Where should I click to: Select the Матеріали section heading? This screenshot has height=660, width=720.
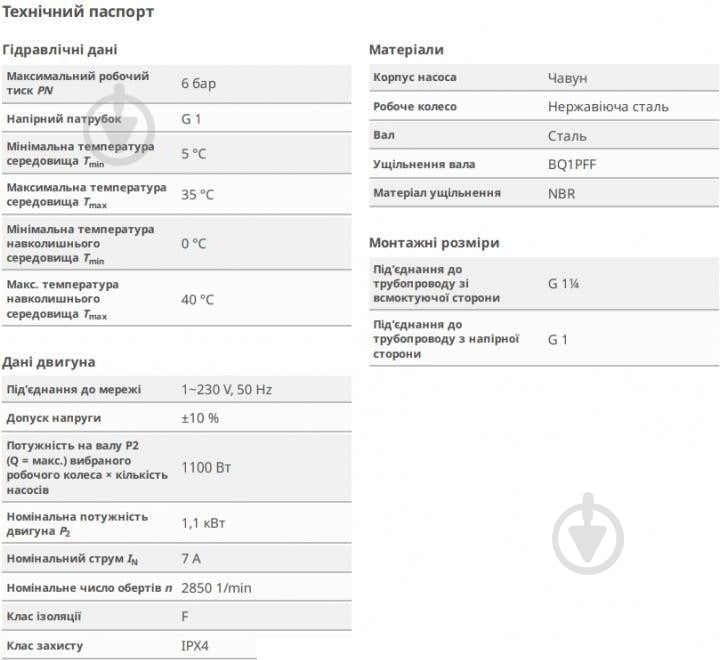point(406,50)
